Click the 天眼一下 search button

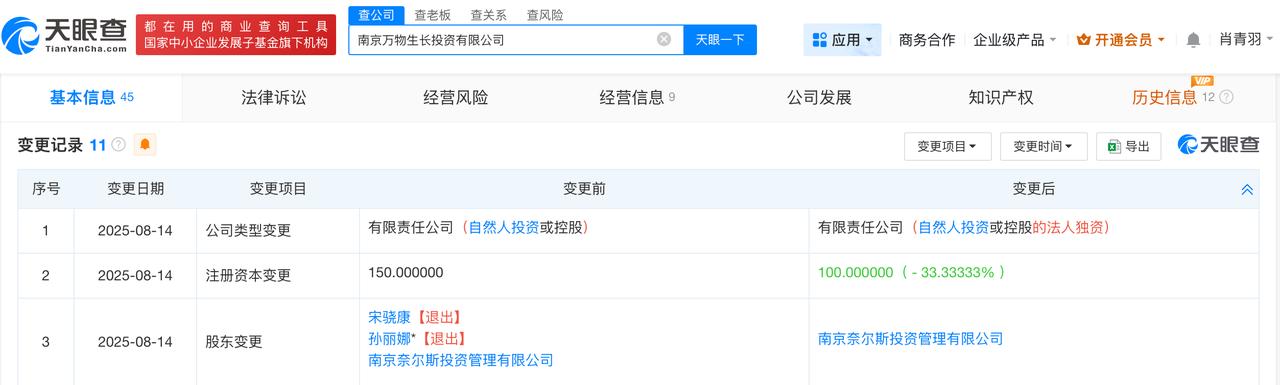[x=720, y=40]
